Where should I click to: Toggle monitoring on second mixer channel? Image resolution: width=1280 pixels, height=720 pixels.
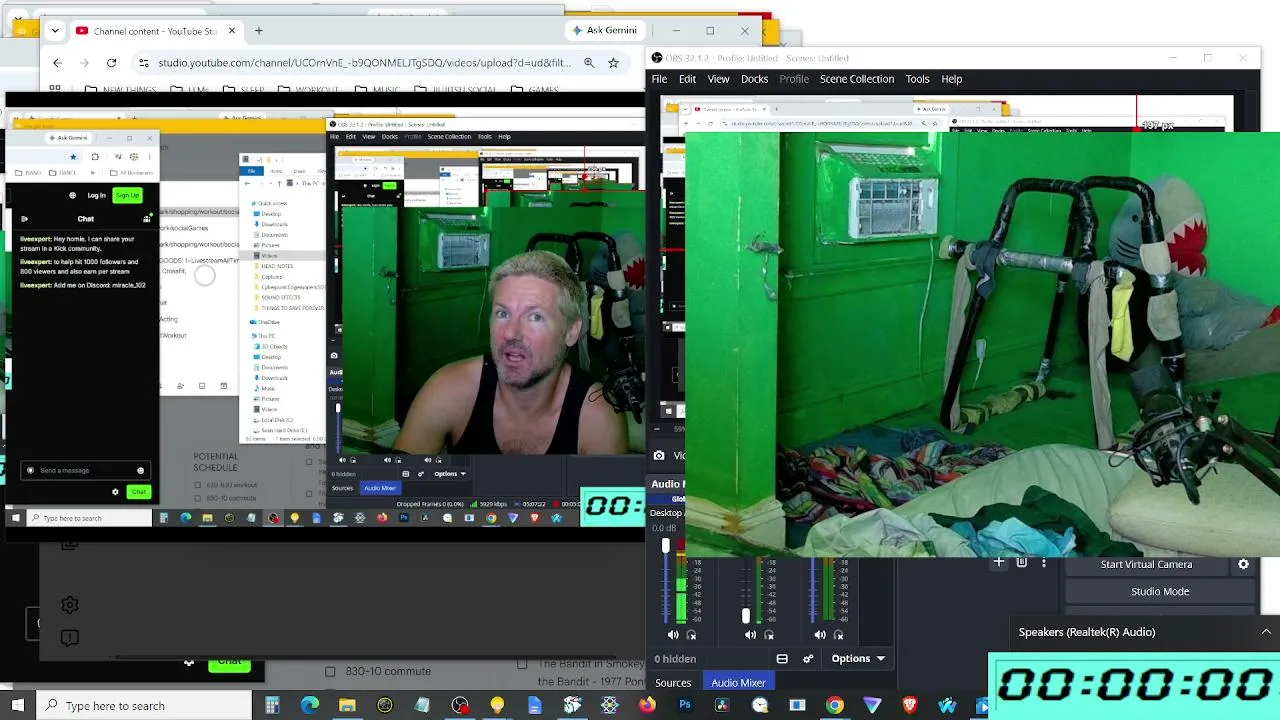769,635
